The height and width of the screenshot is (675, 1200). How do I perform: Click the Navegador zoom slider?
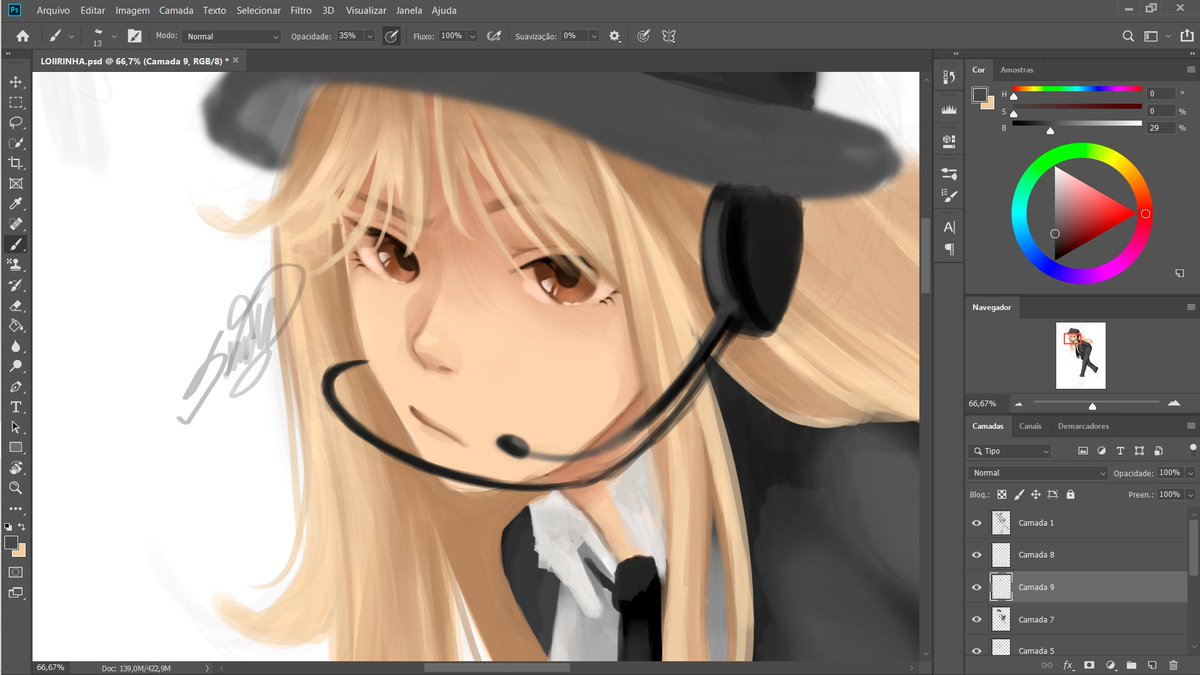[x=1092, y=405]
